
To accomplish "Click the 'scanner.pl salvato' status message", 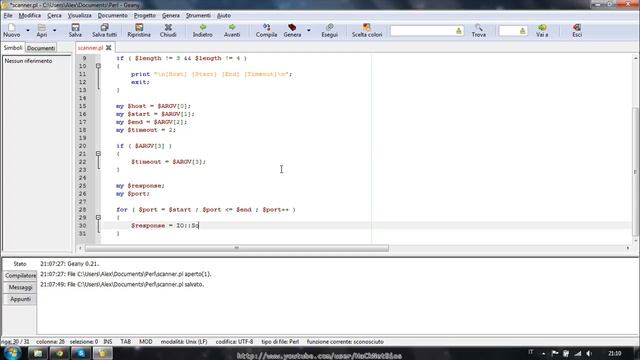I will pyautogui.click(x=122, y=284).
